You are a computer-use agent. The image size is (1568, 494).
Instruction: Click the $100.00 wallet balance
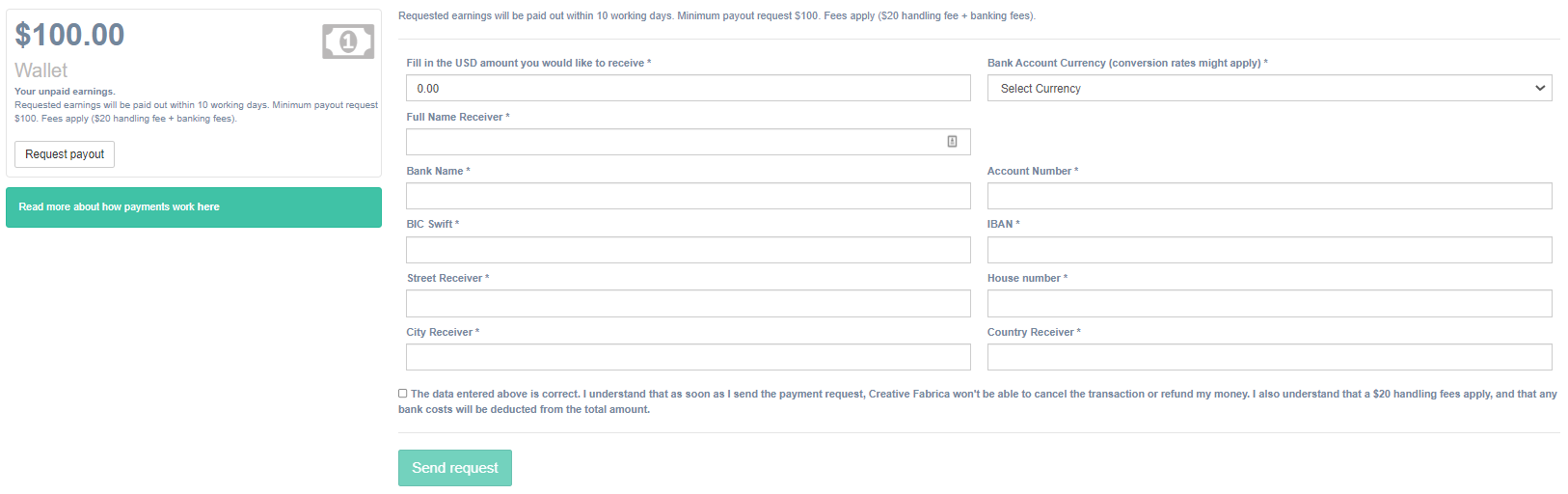[x=69, y=35]
